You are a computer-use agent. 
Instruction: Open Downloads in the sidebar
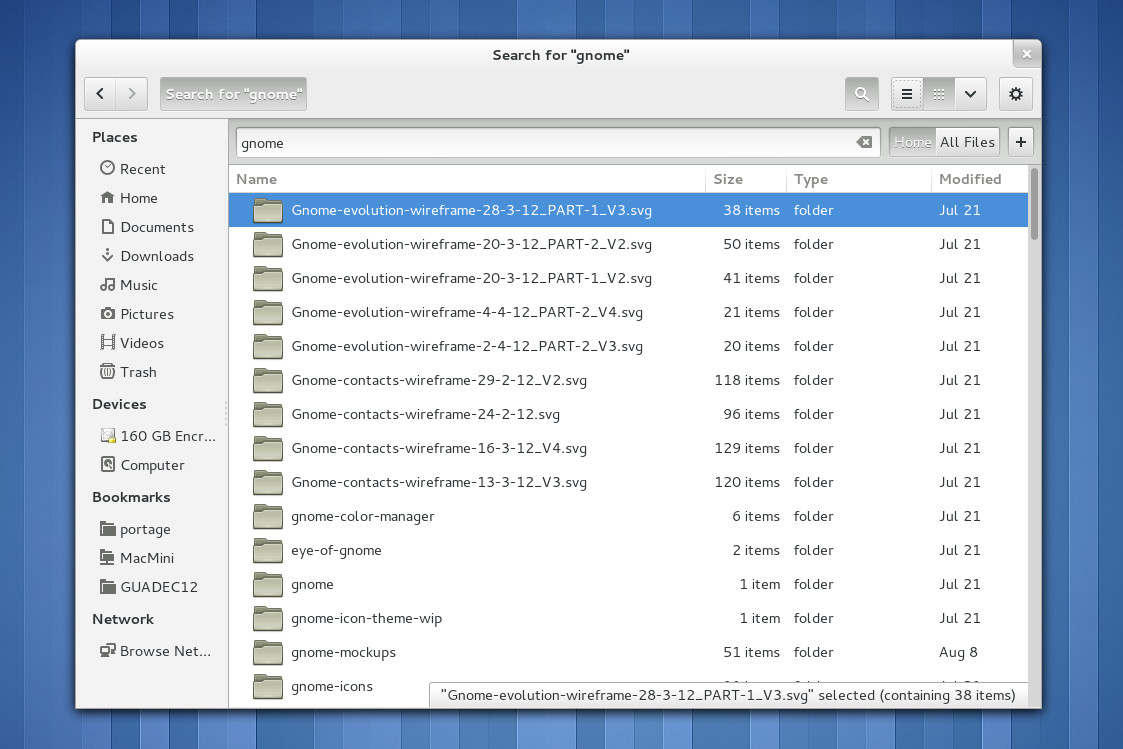coord(147,256)
